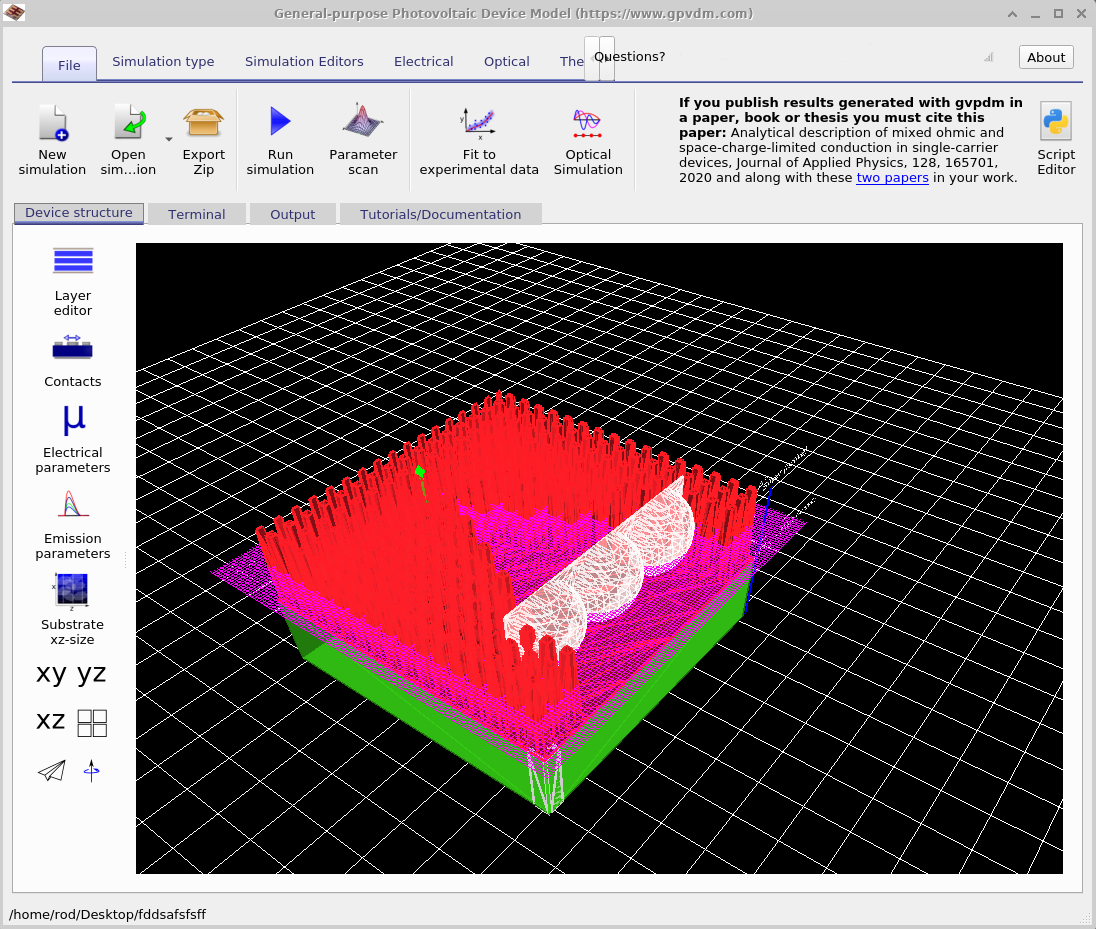Click the rotate view icon
The image size is (1096, 929).
(x=91, y=771)
